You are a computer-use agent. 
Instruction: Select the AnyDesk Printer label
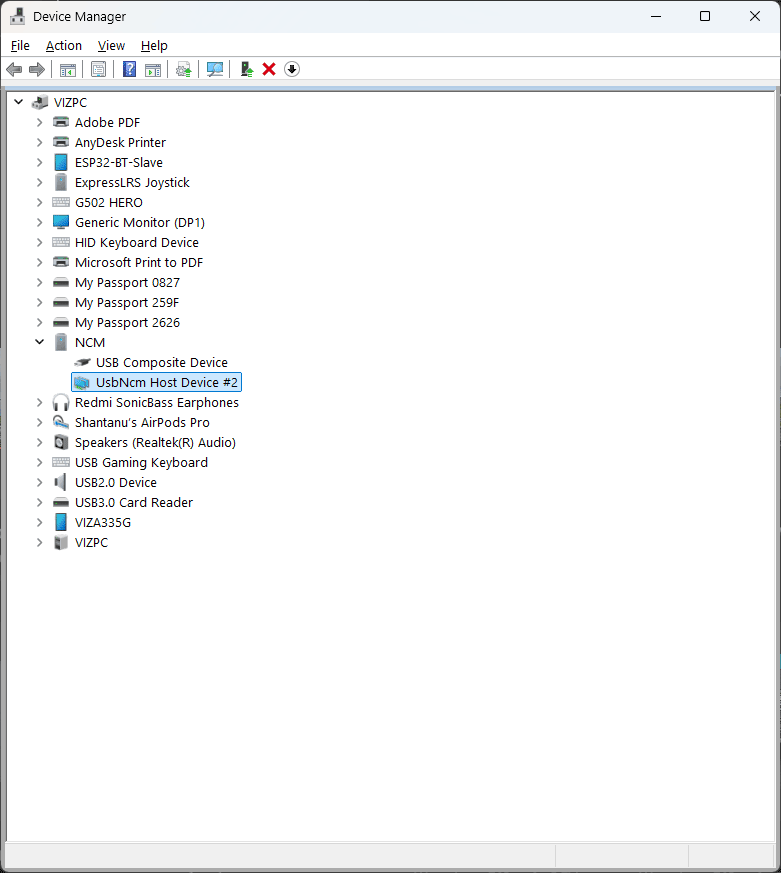(x=120, y=143)
